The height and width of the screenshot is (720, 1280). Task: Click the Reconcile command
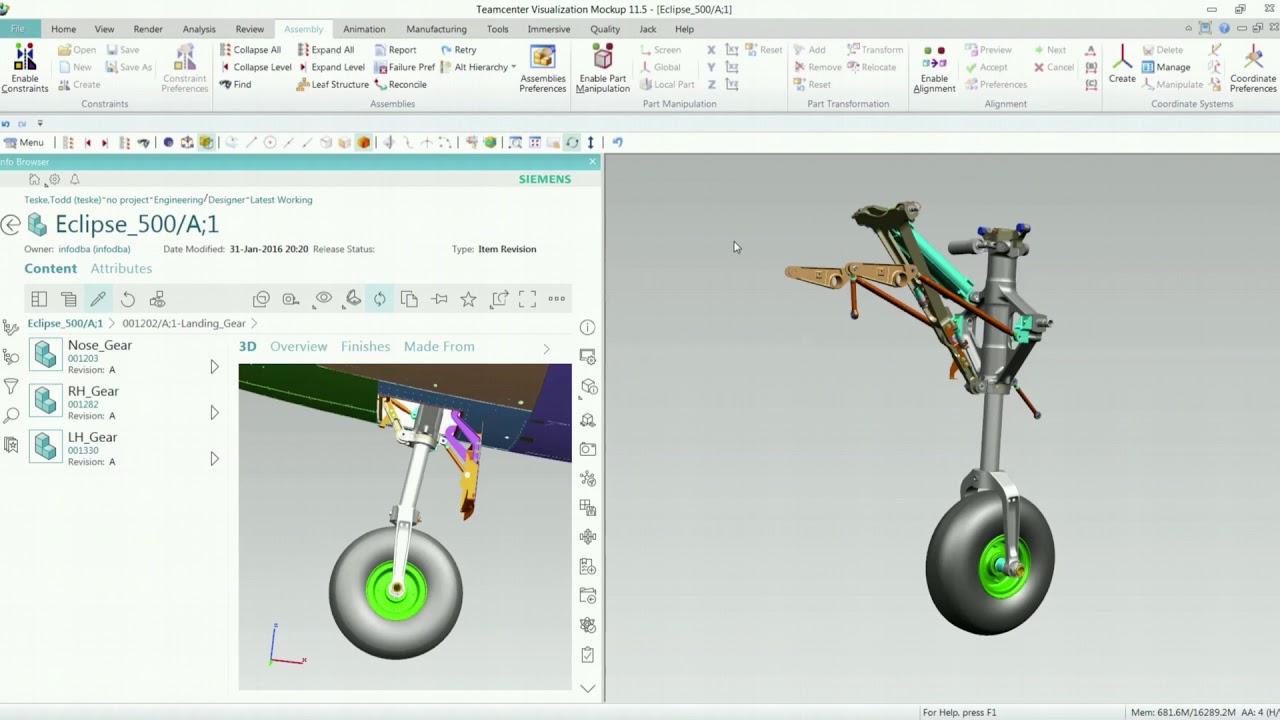[401, 84]
